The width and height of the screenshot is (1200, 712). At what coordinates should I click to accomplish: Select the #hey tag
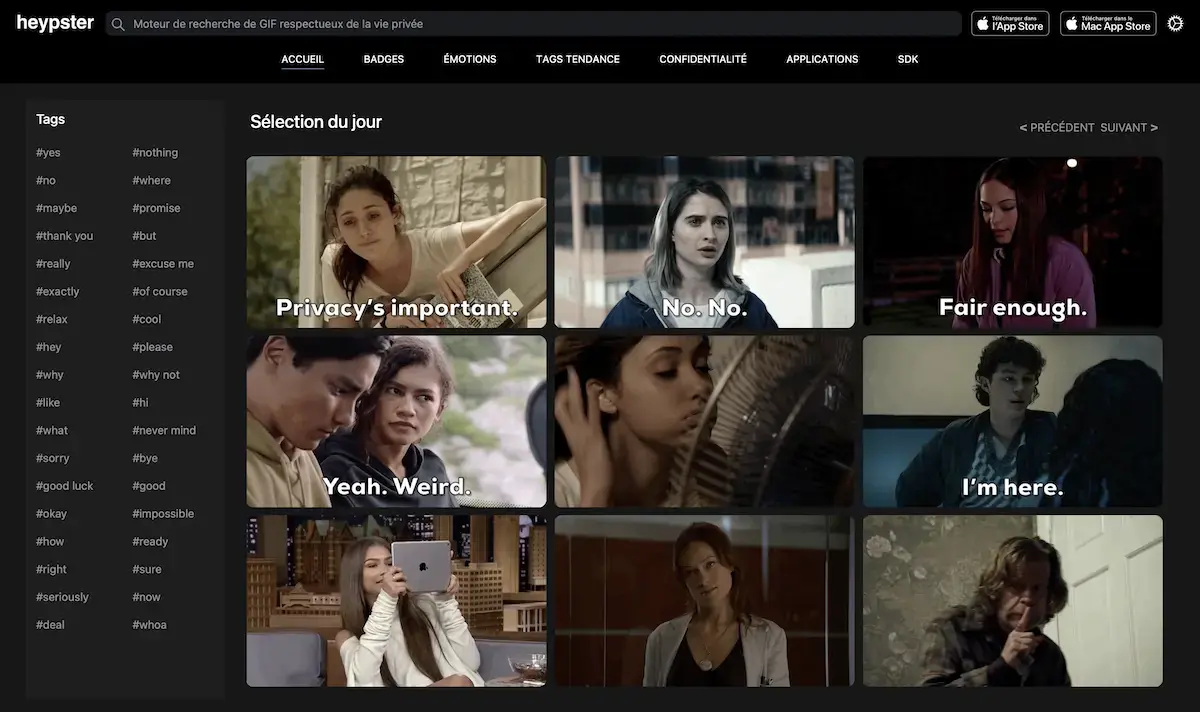[x=48, y=347]
